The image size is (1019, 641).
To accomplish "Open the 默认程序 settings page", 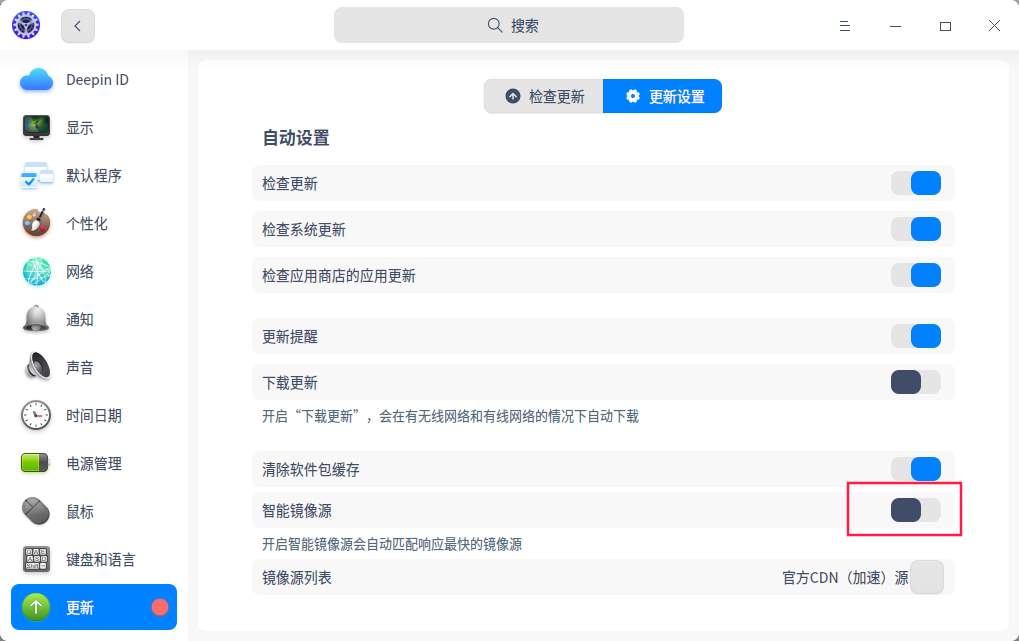I will click(x=94, y=176).
